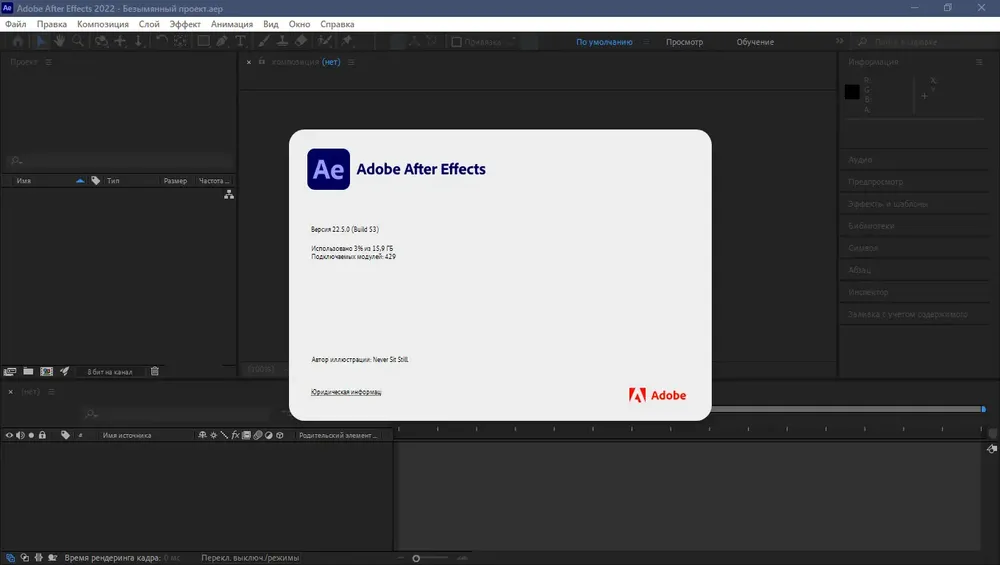The image size is (1000, 565).
Task: Delete selected item with trash icon
Action: coord(154,371)
